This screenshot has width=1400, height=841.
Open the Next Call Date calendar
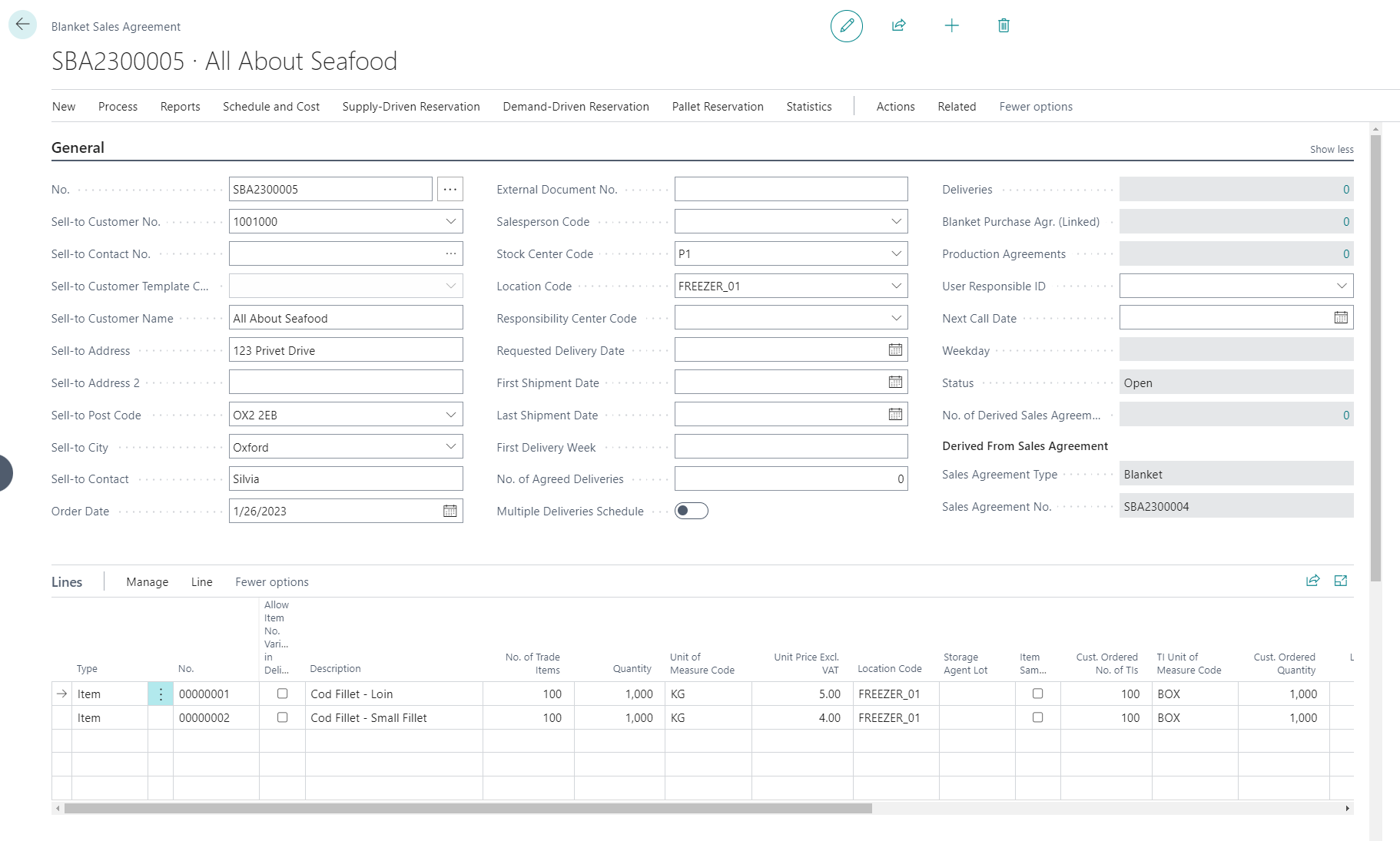(1341, 318)
